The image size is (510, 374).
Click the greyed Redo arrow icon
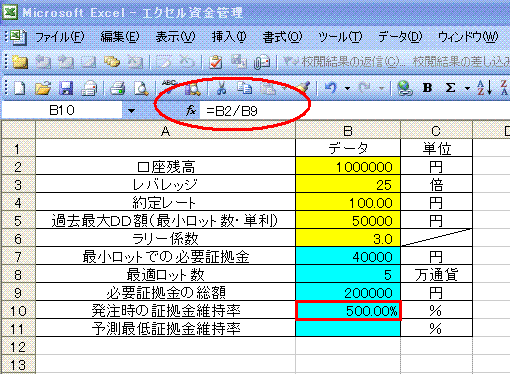[x=365, y=88]
